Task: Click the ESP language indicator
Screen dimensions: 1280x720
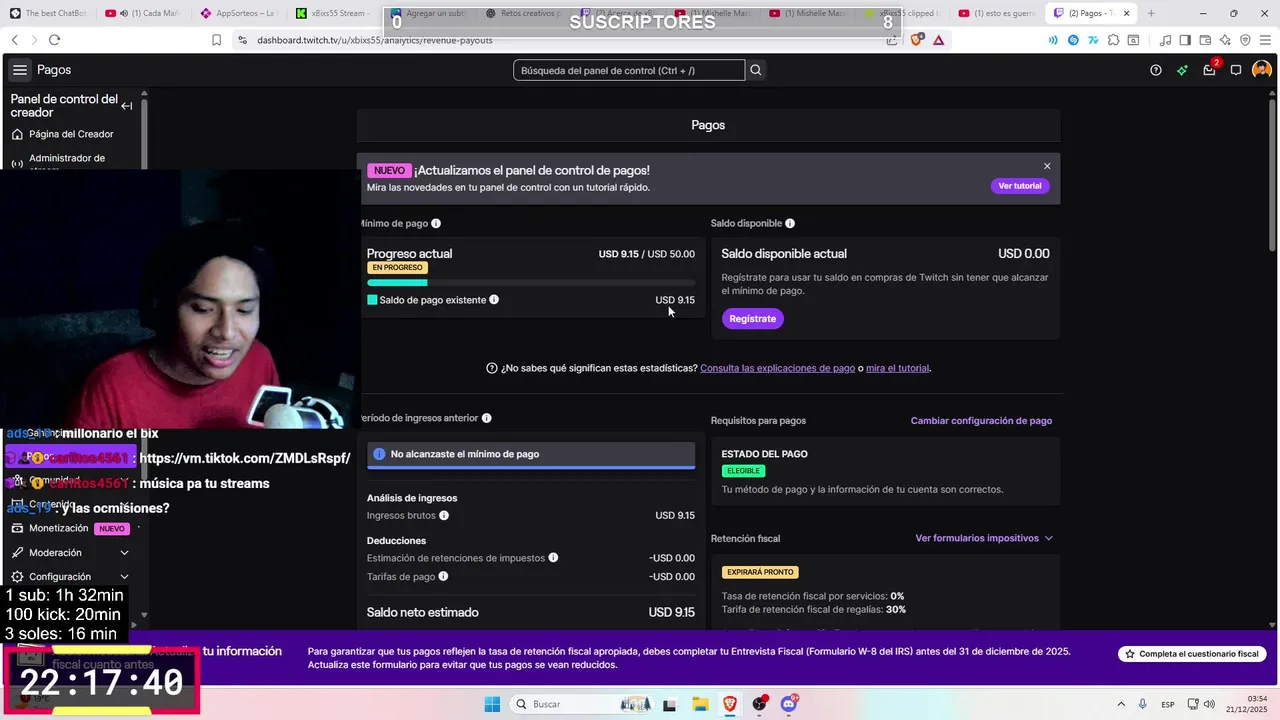Action: click(1168, 705)
